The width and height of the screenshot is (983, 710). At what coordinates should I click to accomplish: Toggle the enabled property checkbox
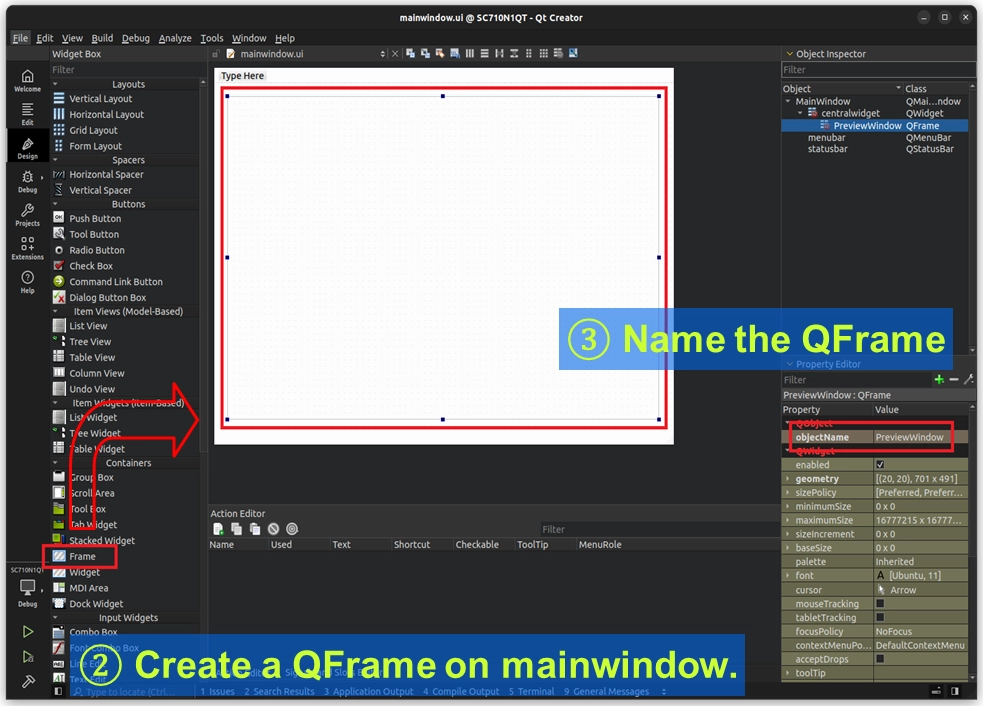point(880,465)
